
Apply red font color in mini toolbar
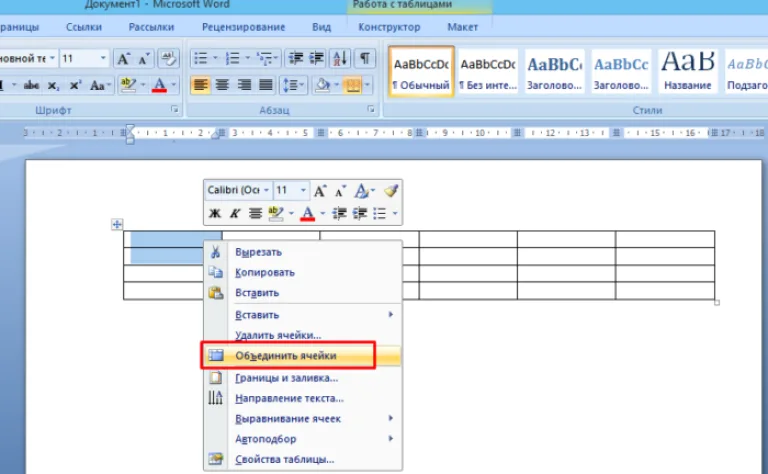(x=308, y=213)
